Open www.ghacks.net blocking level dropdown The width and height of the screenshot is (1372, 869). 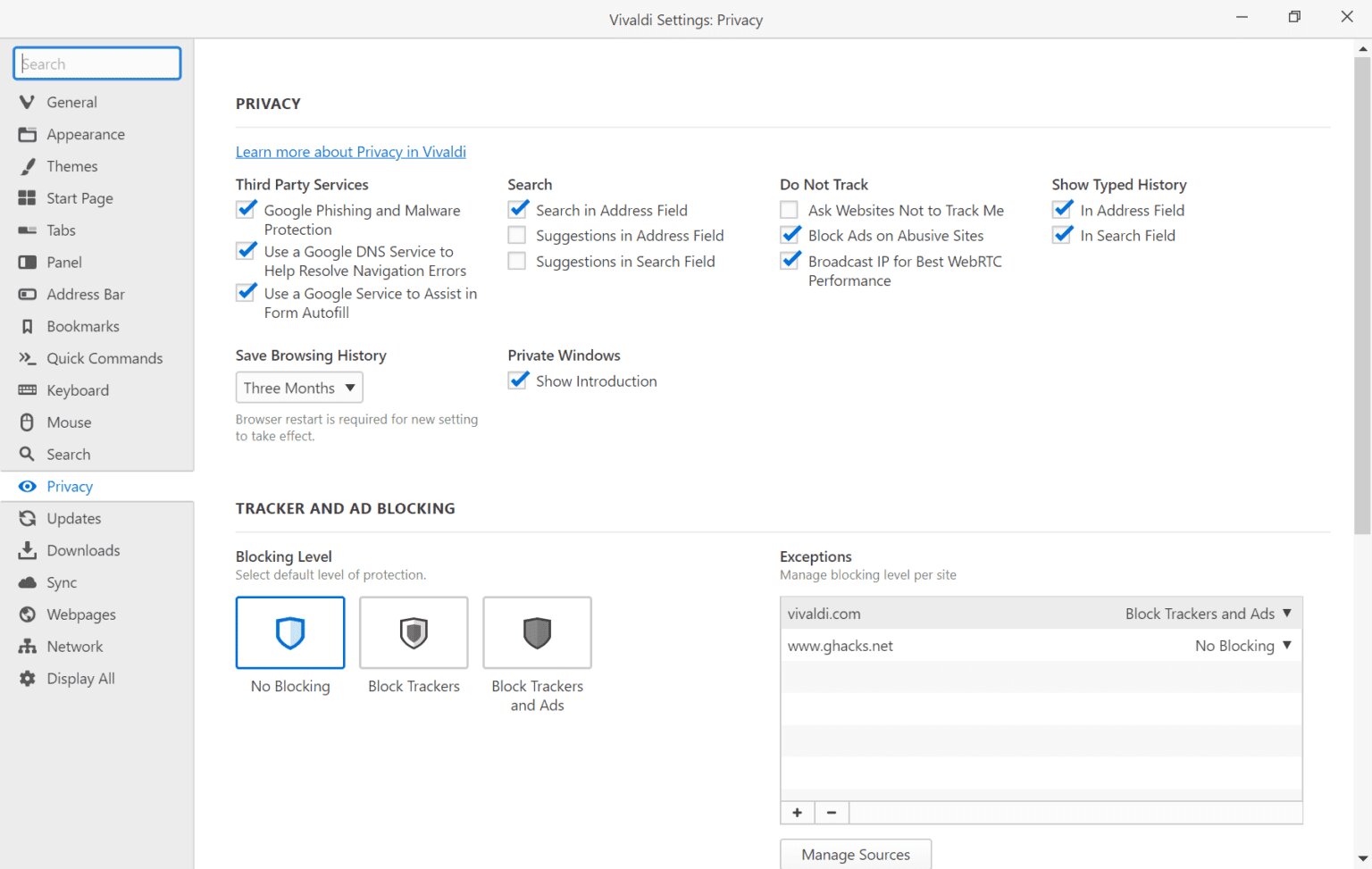click(1243, 646)
